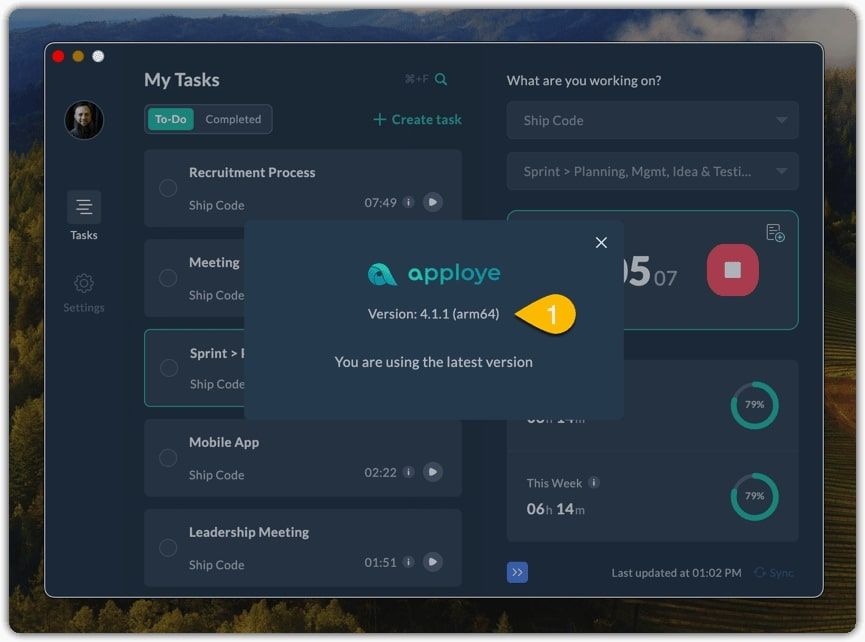865x642 pixels.
Task: Select the To-Do tab
Action: (x=171, y=120)
